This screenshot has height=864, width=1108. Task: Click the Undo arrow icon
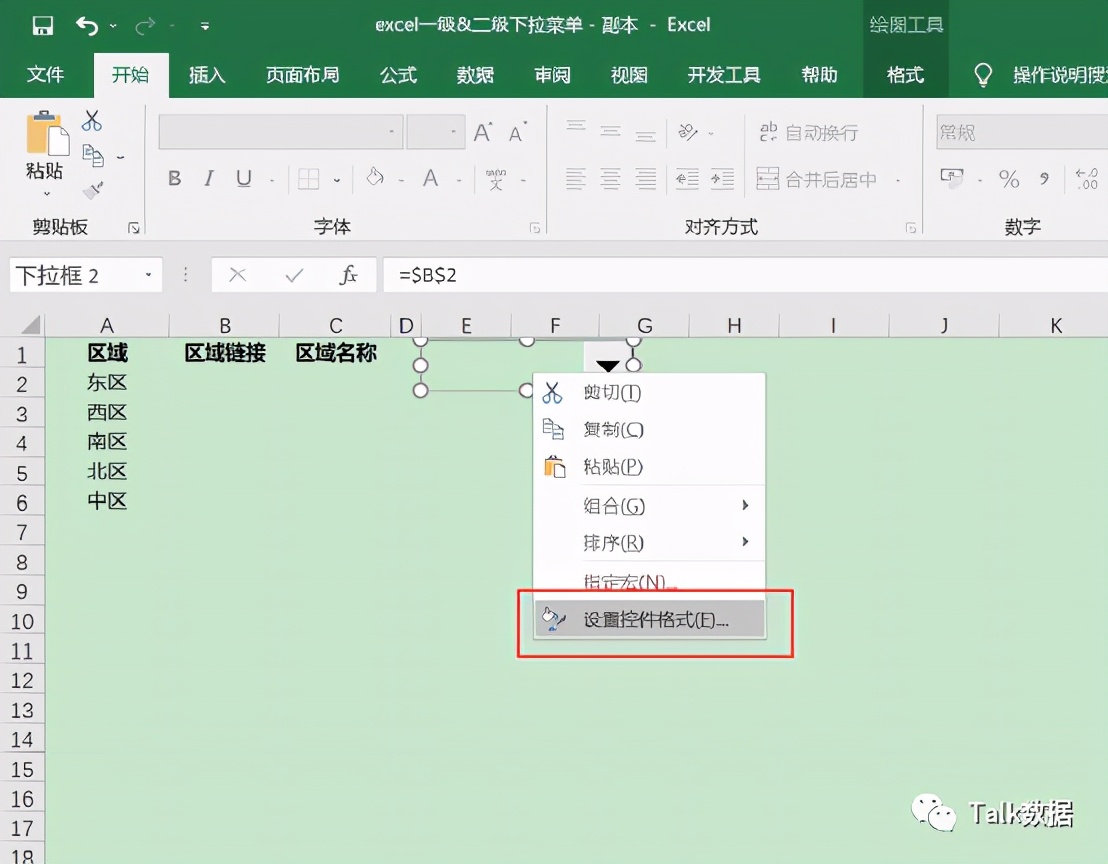tap(87, 26)
